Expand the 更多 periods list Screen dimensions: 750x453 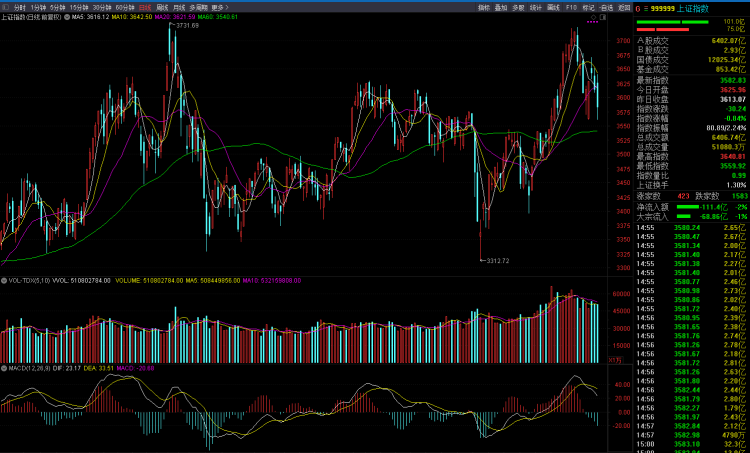click(x=219, y=7)
